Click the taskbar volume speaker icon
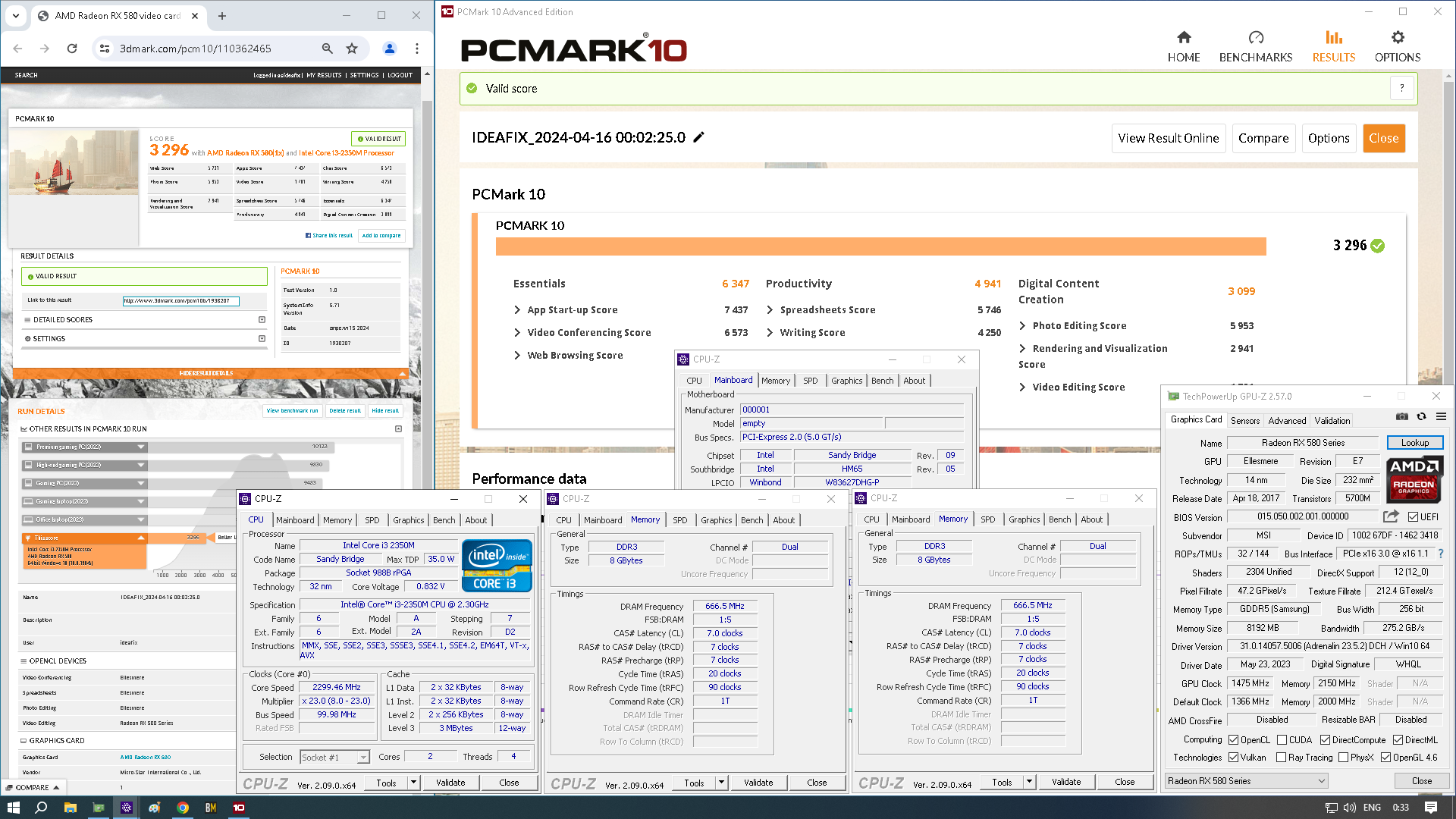Image resolution: width=1456 pixels, height=819 pixels. click(x=1349, y=808)
